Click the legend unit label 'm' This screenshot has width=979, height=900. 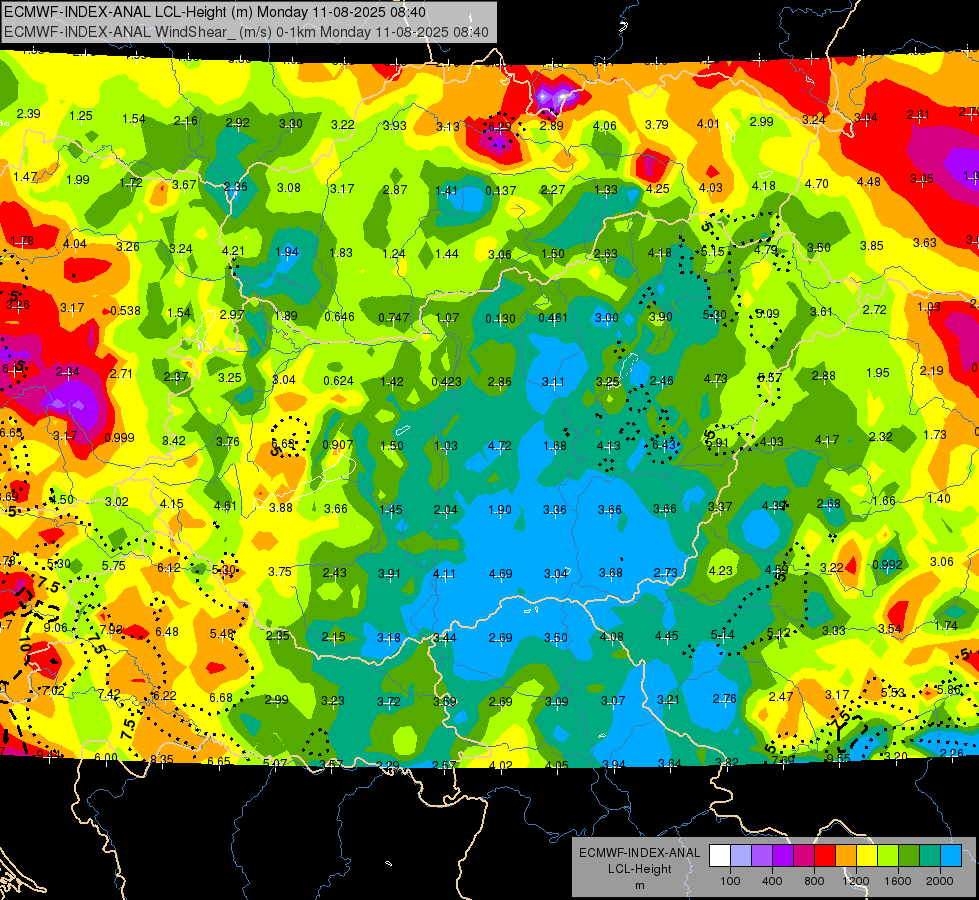point(639,886)
